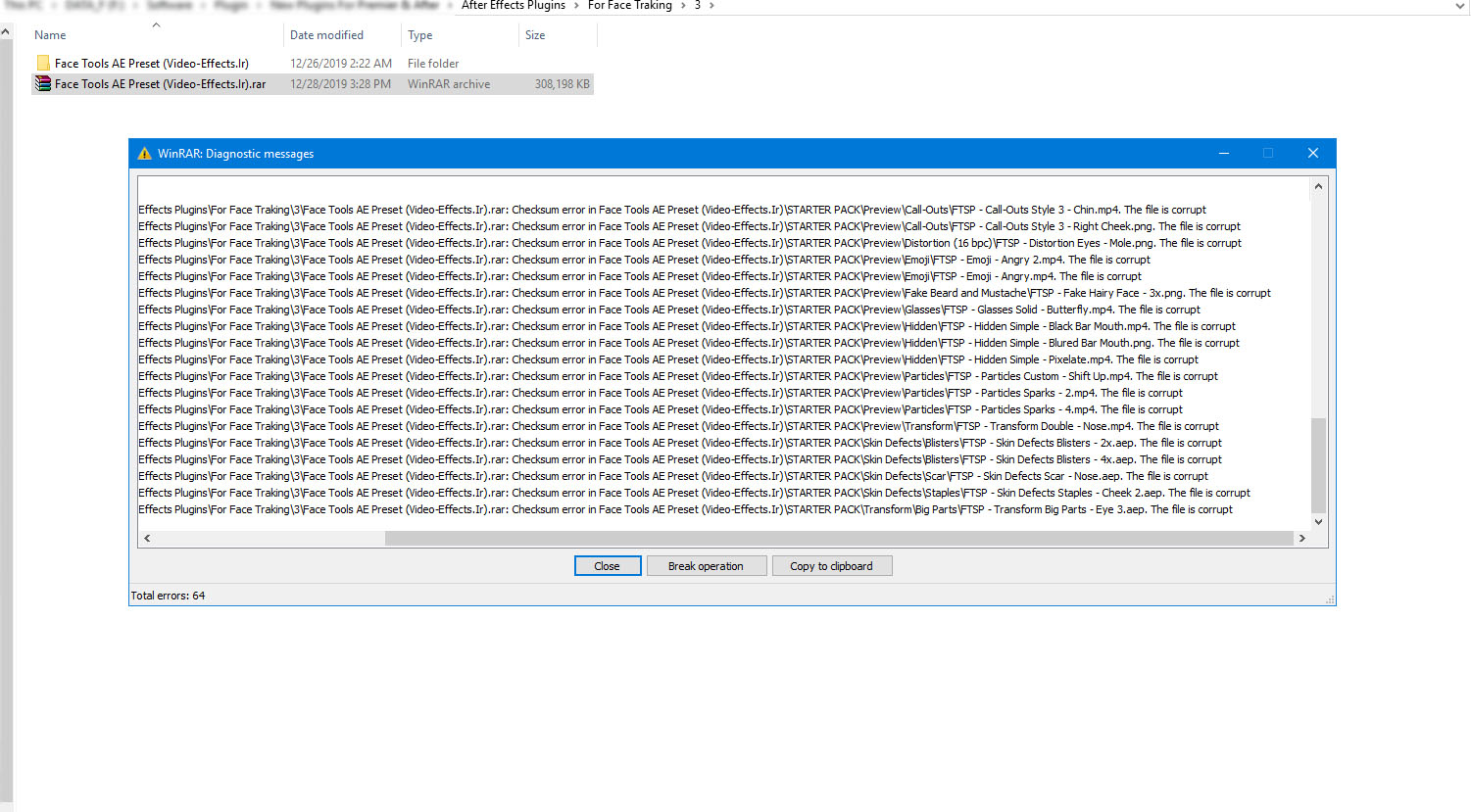Click the Transform Big Parts - Eye 3.aep line
1471x812 pixels.
point(685,509)
